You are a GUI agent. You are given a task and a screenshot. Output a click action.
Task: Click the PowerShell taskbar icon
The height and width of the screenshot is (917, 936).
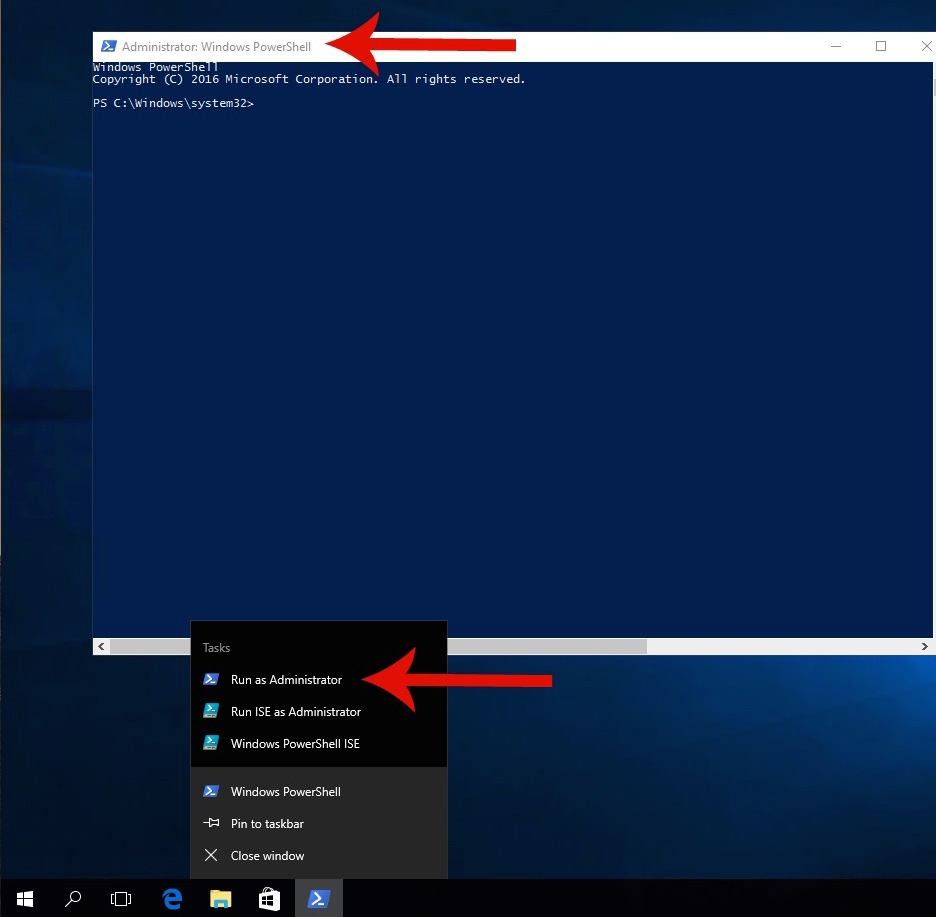(x=319, y=898)
